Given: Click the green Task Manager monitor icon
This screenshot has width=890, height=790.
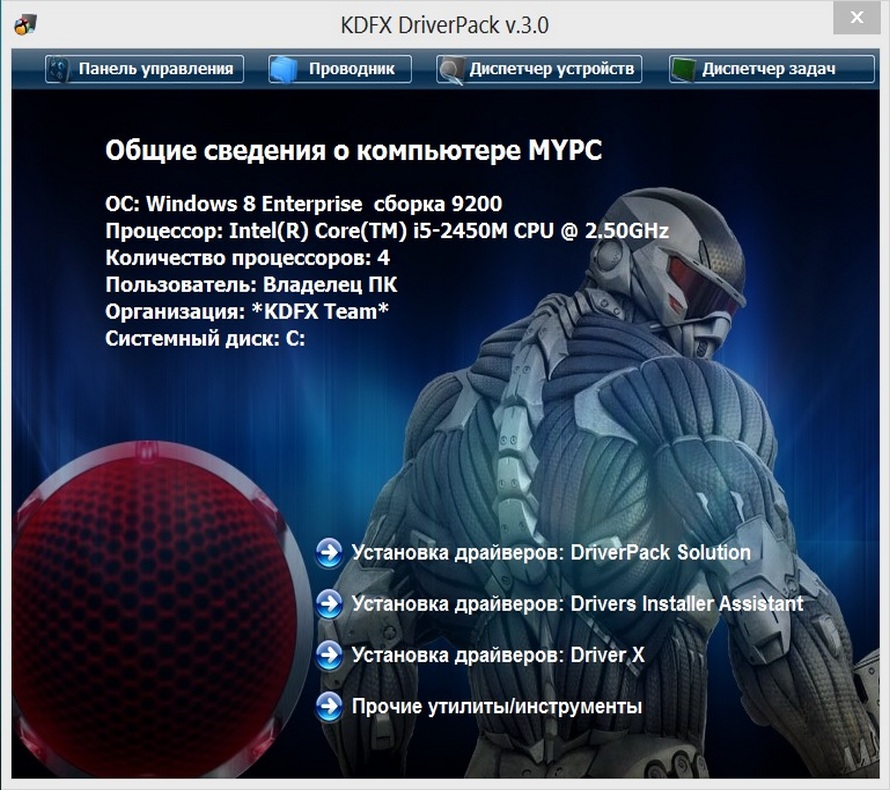Looking at the screenshot, I should (683, 71).
